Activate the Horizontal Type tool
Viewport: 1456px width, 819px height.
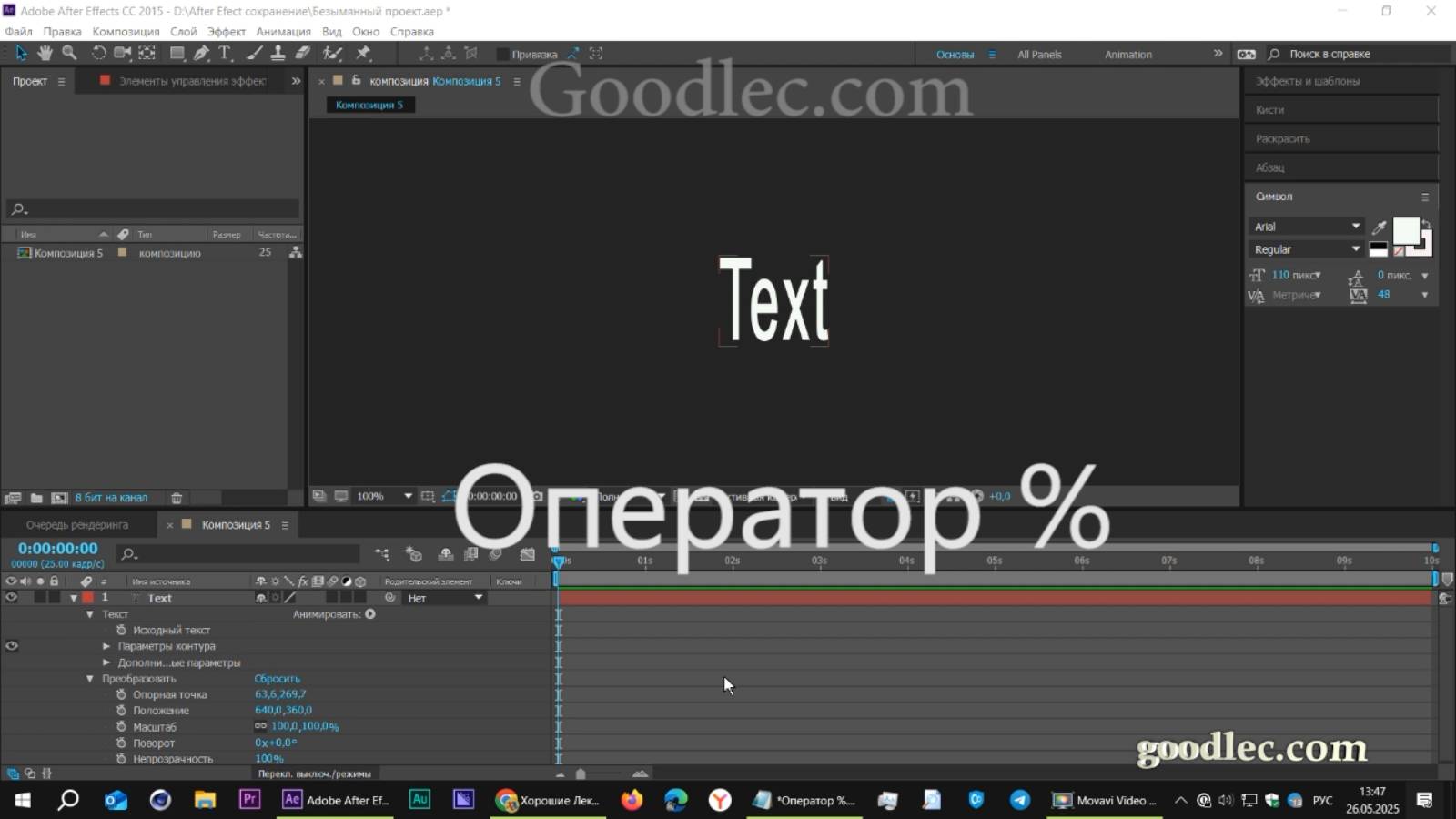225,53
